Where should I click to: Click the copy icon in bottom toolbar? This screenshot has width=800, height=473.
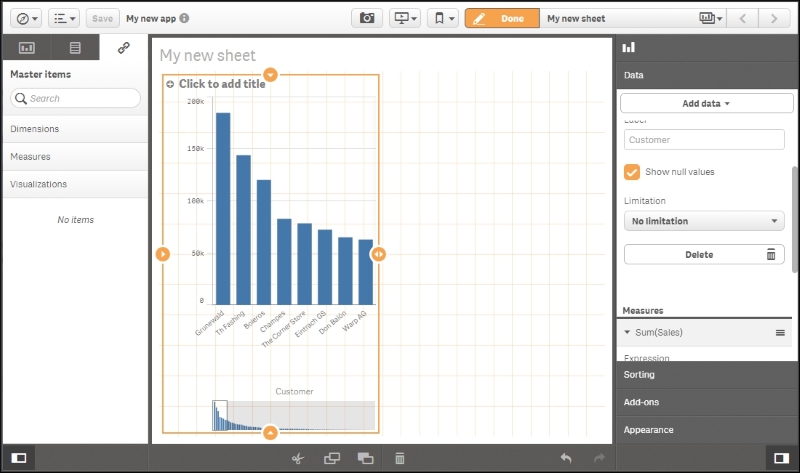(332, 458)
